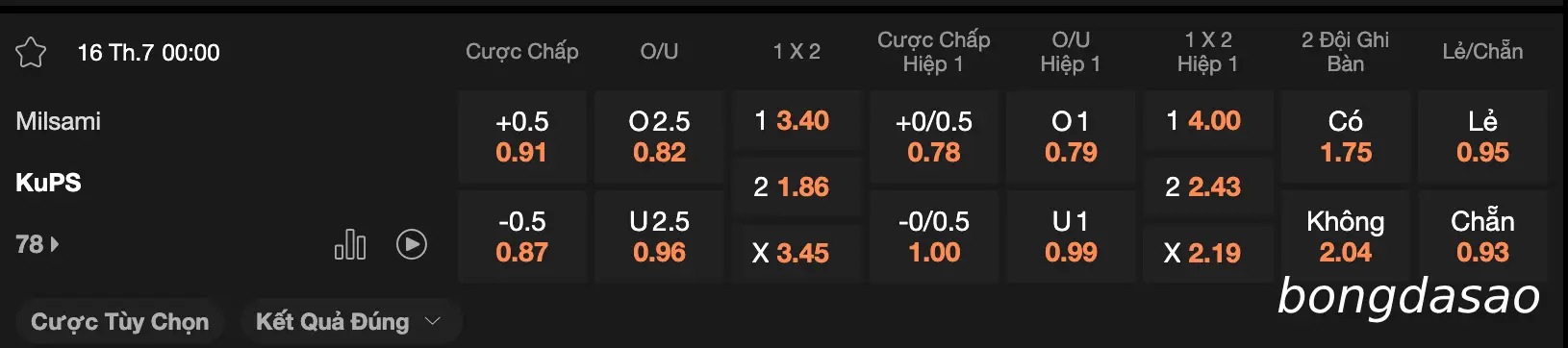Open match statistics bar chart icon
This screenshot has height=348, width=1568.
click(x=350, y=244)
